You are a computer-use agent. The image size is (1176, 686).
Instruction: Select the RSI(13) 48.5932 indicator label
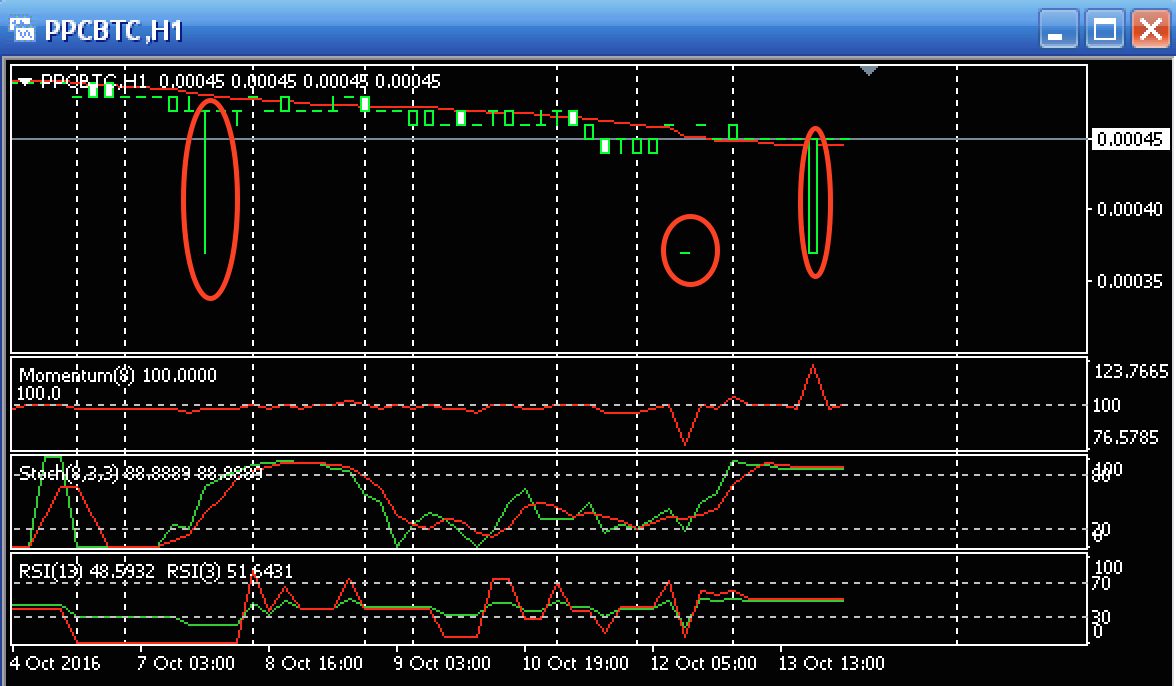click(x=87, y=571)
